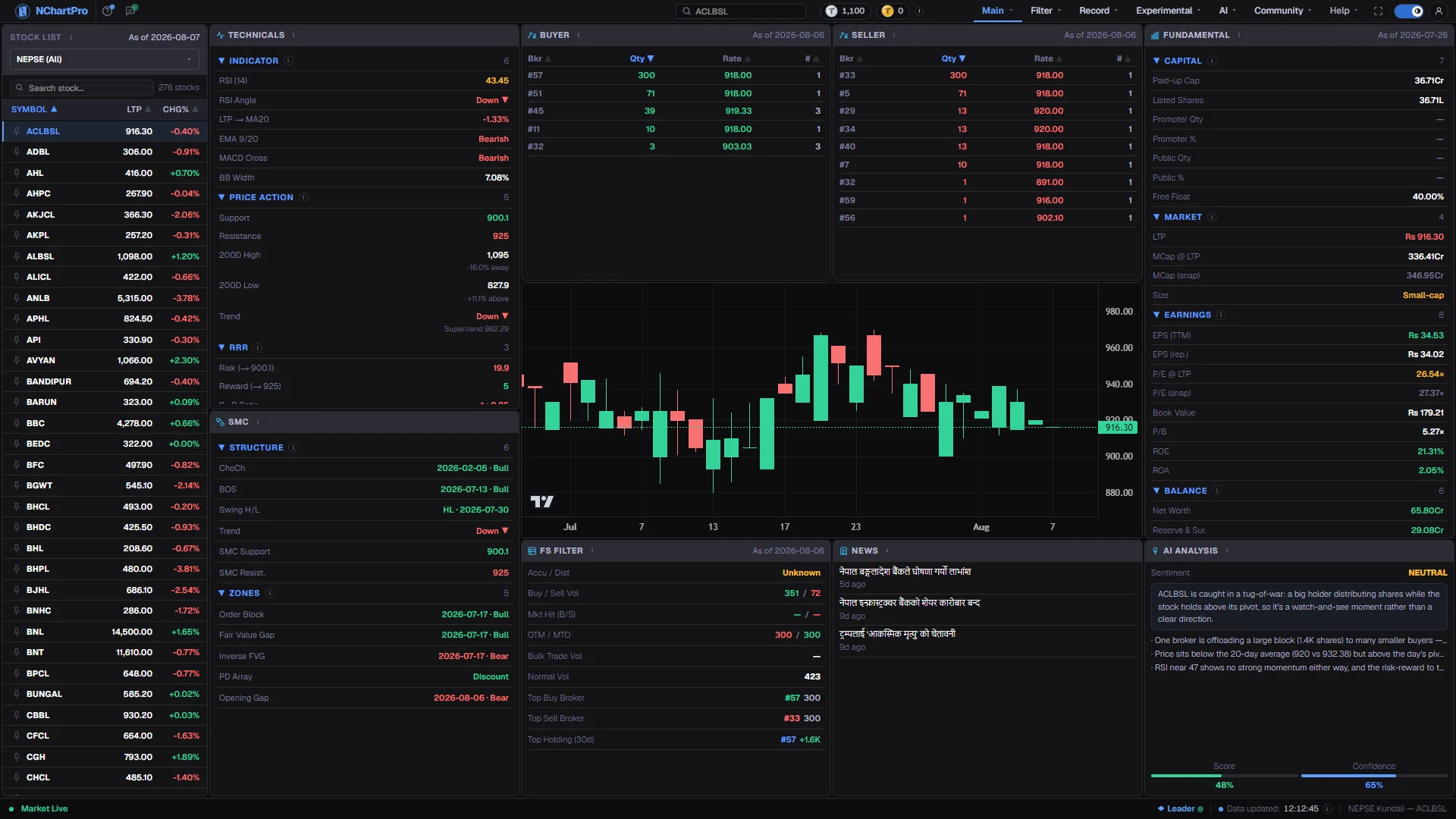
Task: Click the SMC panel options icon
Action: click(x=258, y=422)
